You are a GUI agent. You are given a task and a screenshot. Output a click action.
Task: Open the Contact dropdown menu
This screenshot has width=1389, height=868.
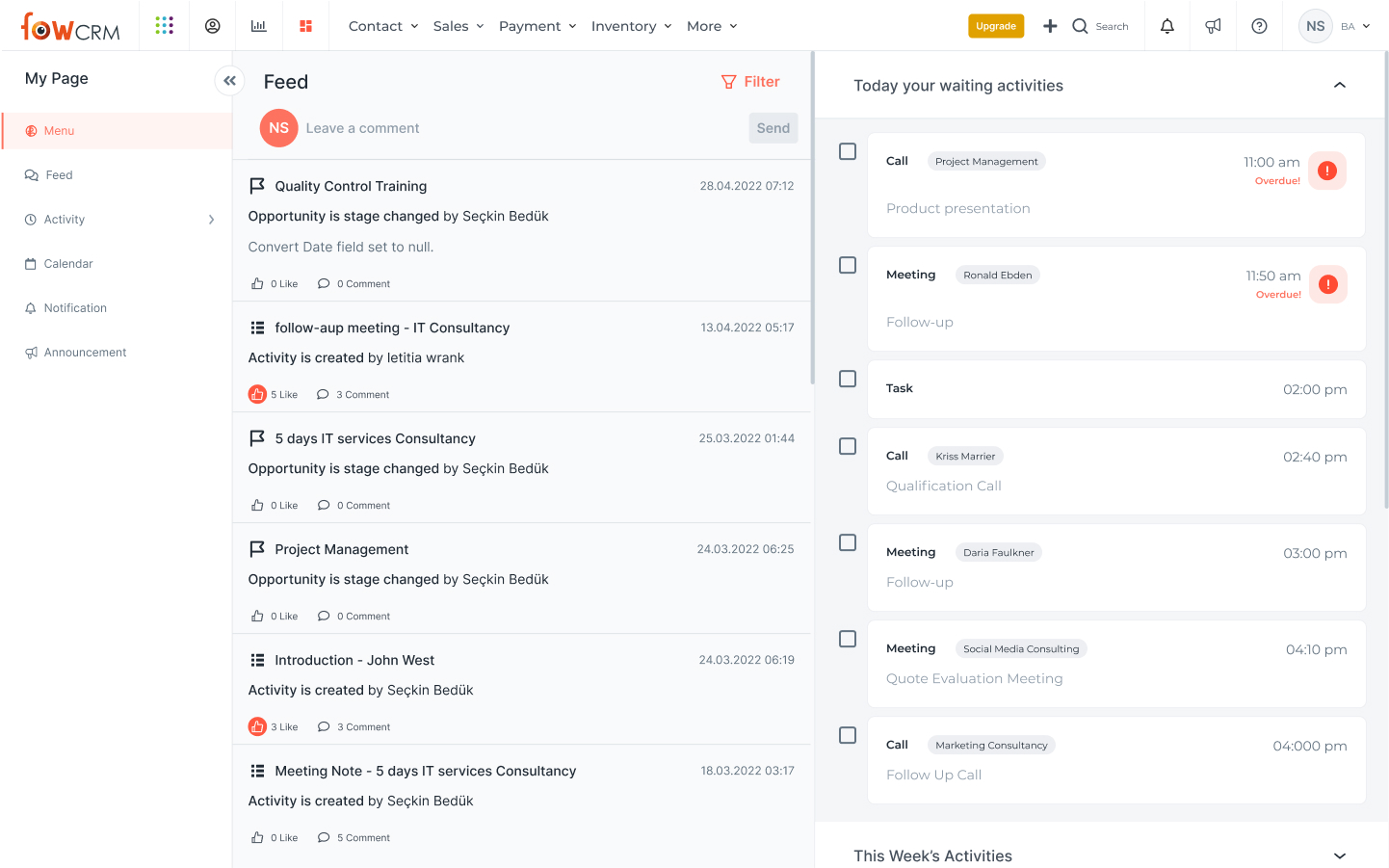pyautogui.click(x=383, y=26)
